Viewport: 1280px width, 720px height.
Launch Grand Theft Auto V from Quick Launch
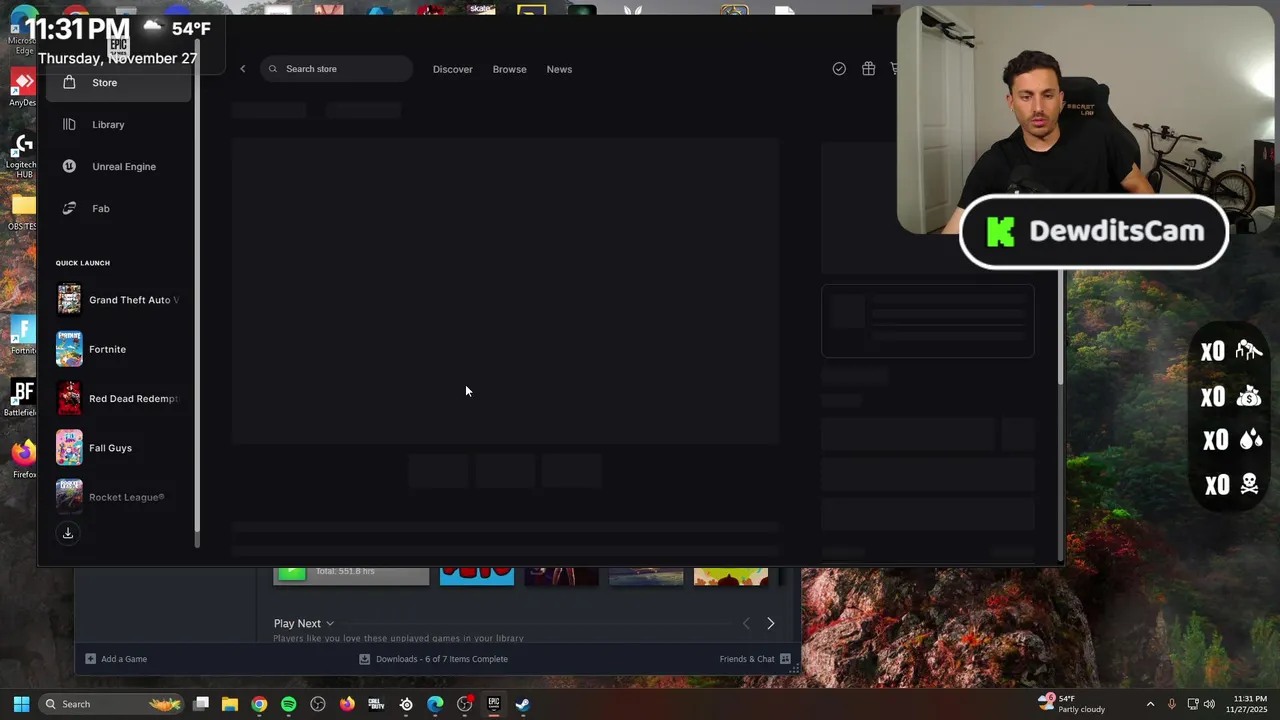pyautogui.click(x=118, y=300)
